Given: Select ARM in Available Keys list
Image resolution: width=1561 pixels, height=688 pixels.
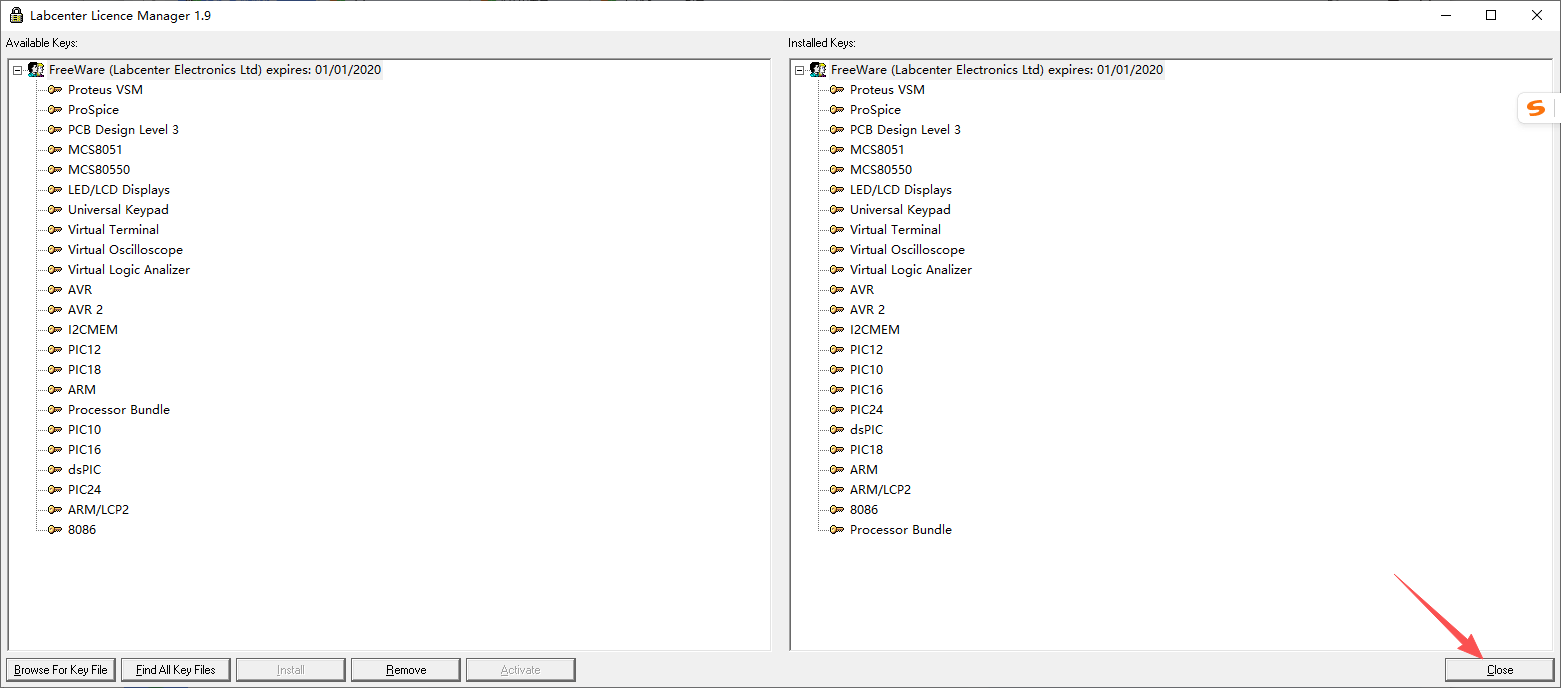Looking at the screenshot, I should [x=82, y=390].
